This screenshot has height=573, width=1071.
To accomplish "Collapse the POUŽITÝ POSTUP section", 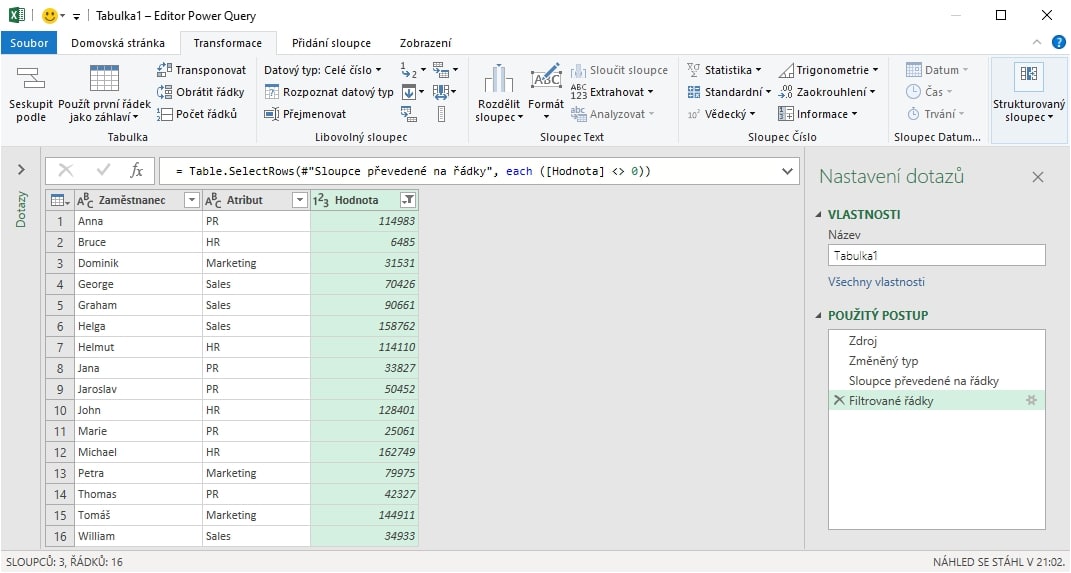I will (x=819, y=316).
